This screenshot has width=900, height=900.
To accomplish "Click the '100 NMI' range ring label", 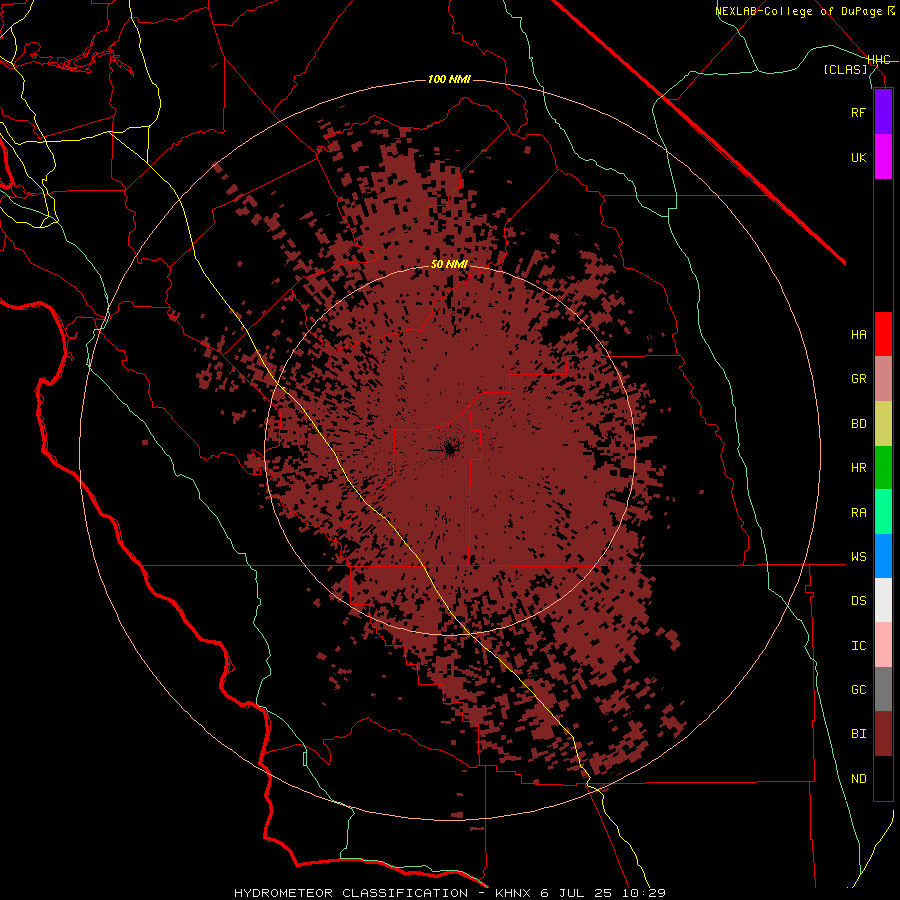I will (449, 79).
